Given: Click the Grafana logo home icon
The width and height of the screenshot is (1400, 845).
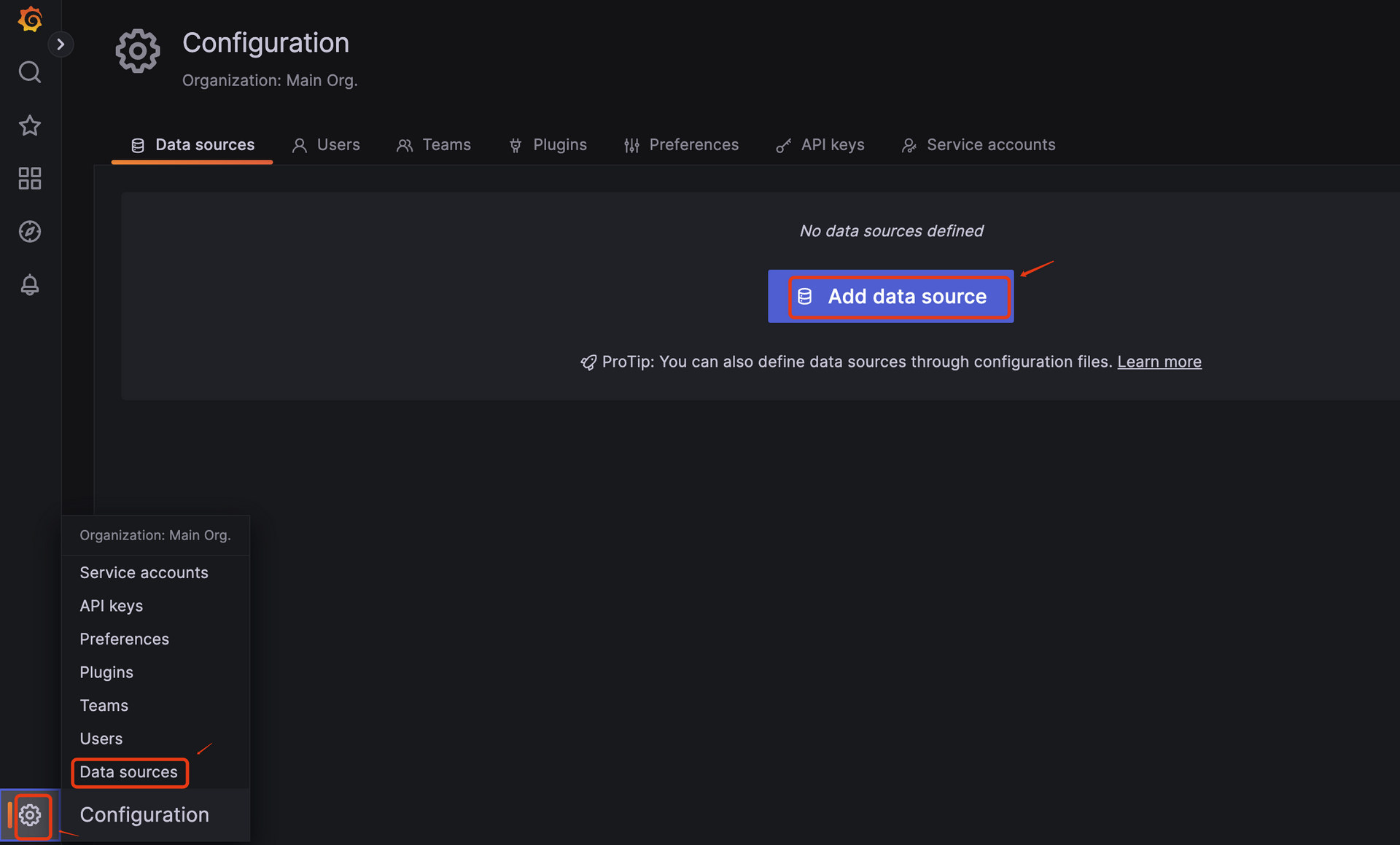Looking at the screenshot, I should pyautogui.click(x=30, y=19).
